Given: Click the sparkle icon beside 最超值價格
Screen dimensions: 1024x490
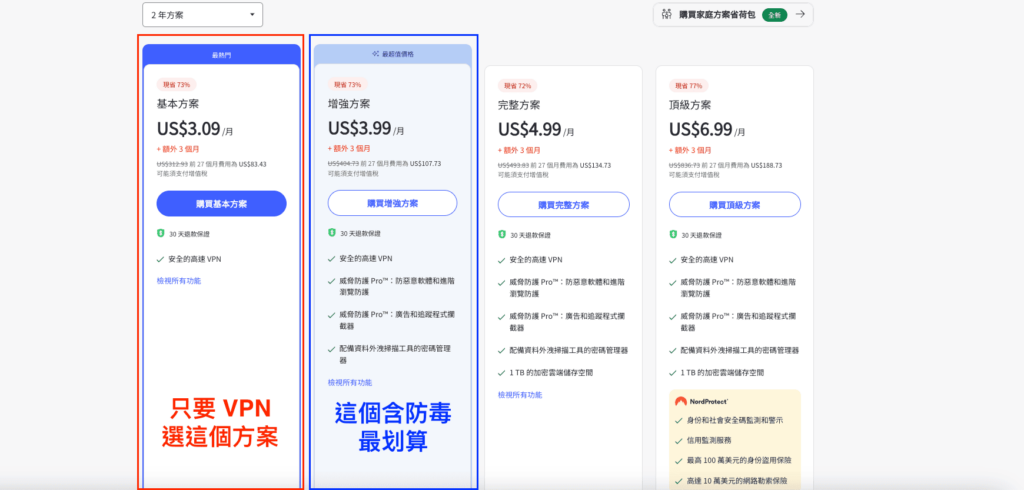Looking at the screenshot, I should coord(376,54).
